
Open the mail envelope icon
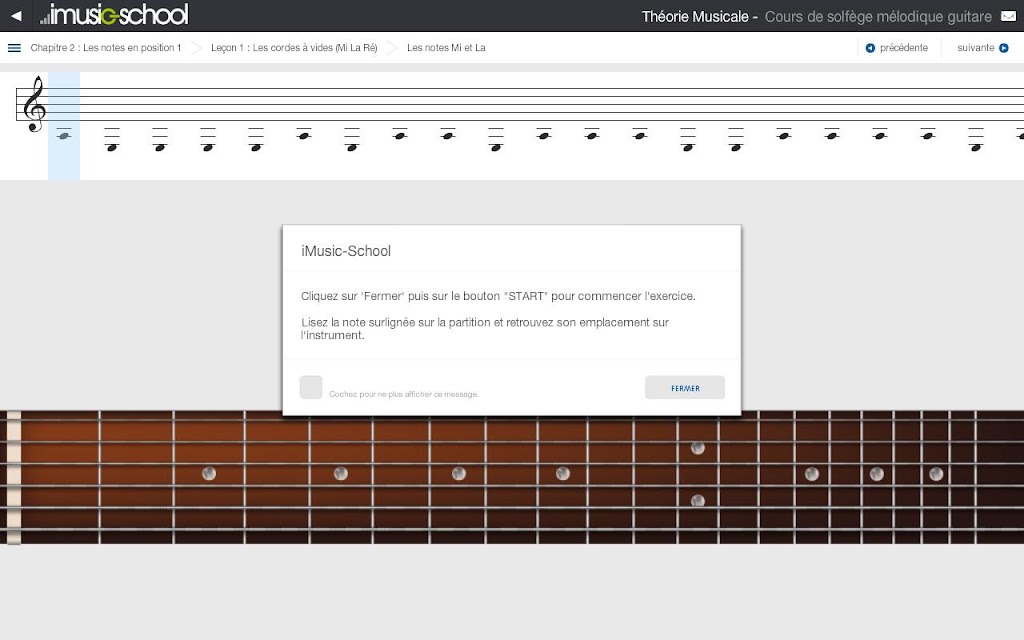1008,16
